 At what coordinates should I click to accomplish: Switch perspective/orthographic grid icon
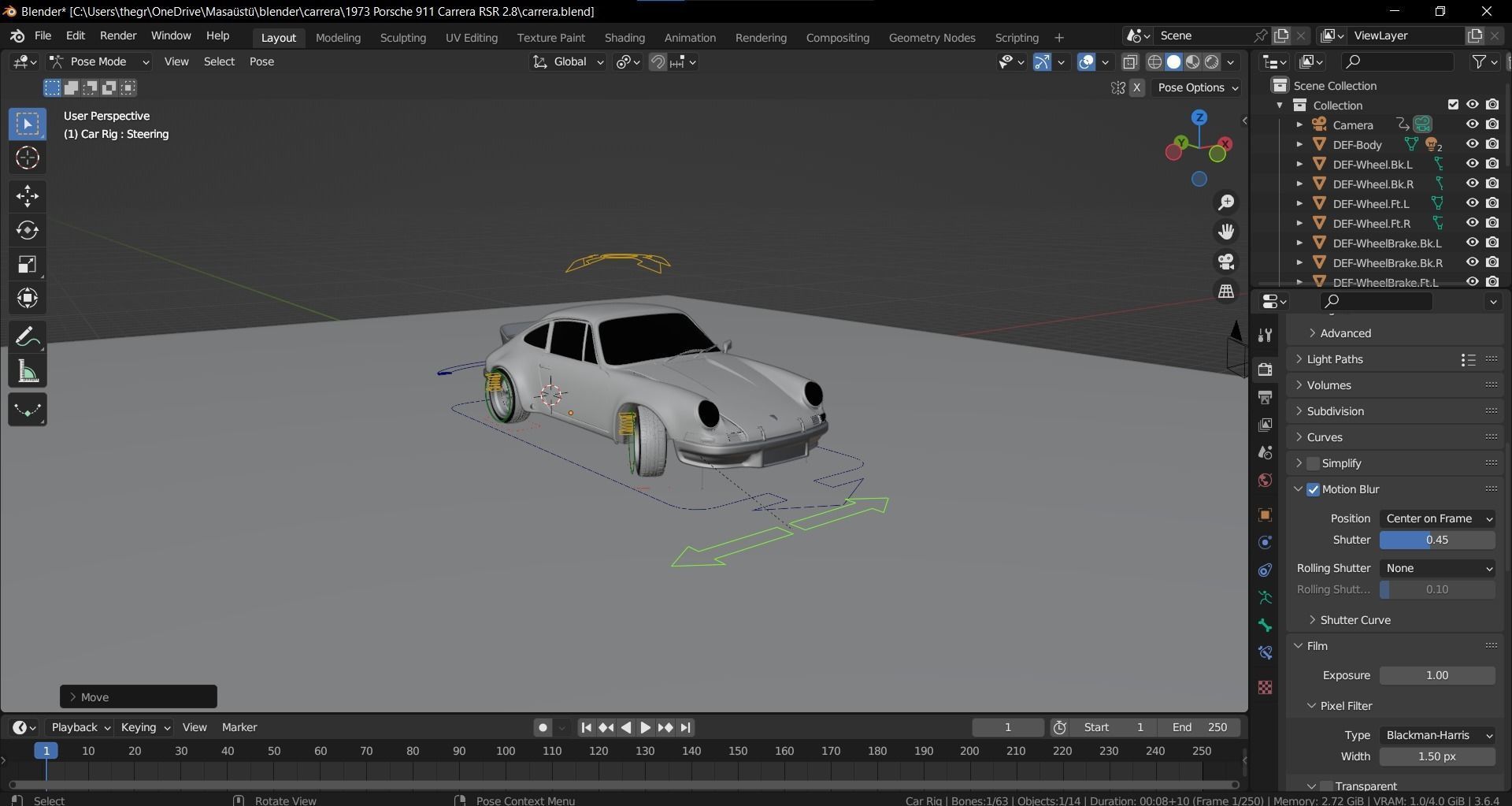point(1226,292)
